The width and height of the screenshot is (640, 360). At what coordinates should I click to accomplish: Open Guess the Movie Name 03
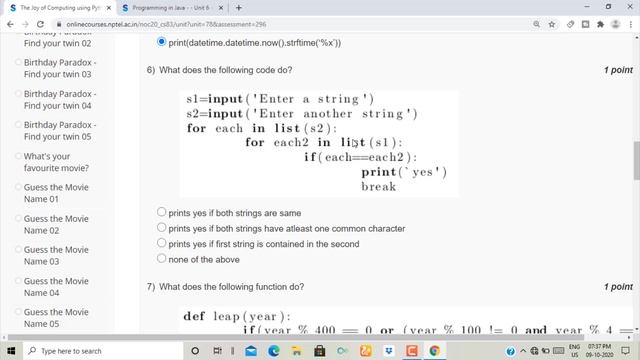[56, 256]
